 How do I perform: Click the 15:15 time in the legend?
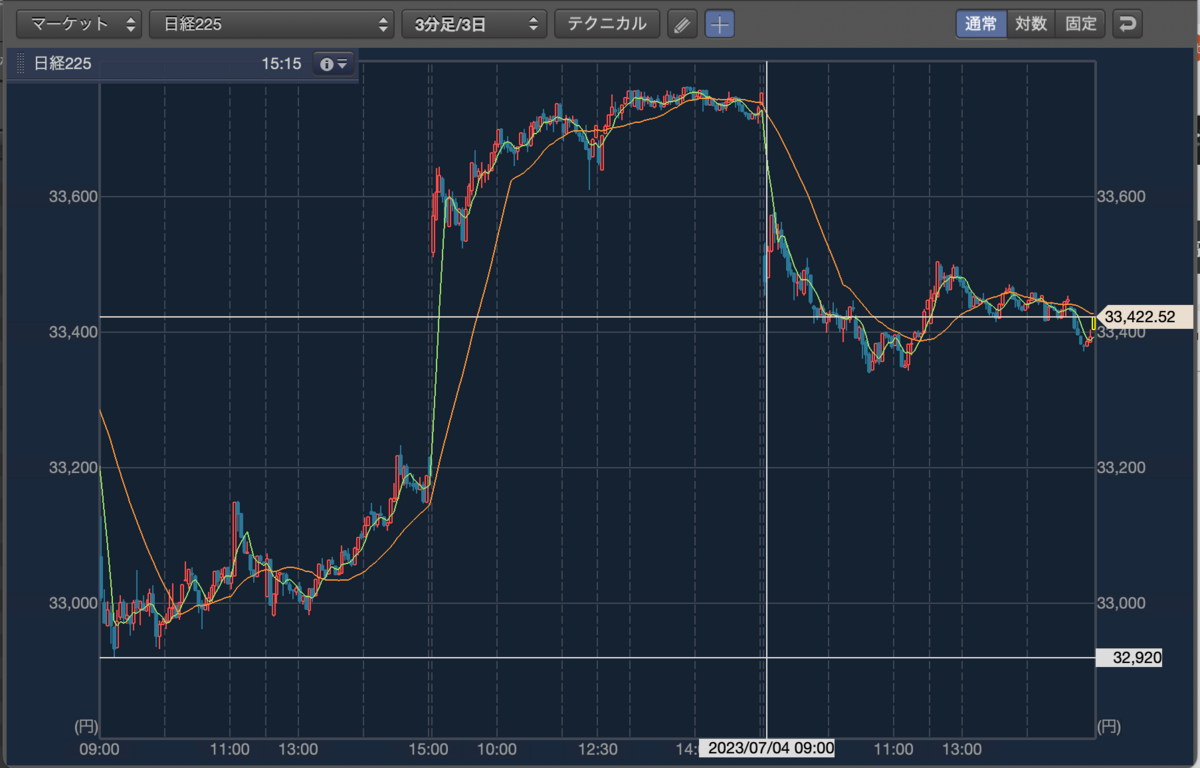(x=281, y=64)
